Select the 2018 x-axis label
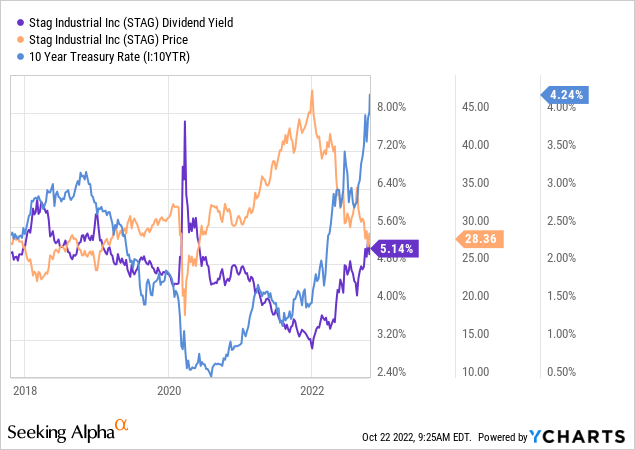This screenshot has width=635, height=450. tap(26, 388)
